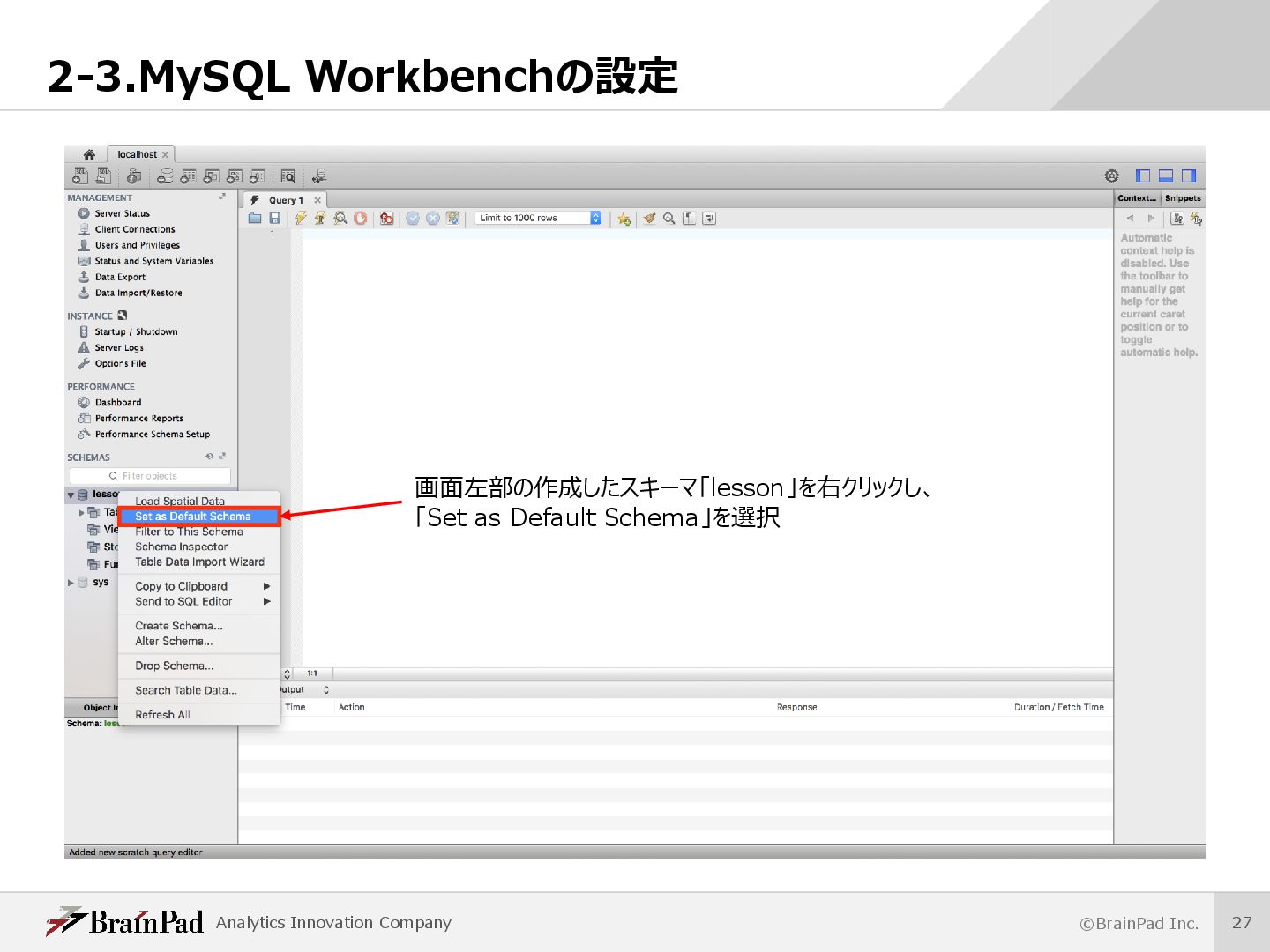Switch to the Context help tab
The image size is (1270, 952).
pos(1137,198)
